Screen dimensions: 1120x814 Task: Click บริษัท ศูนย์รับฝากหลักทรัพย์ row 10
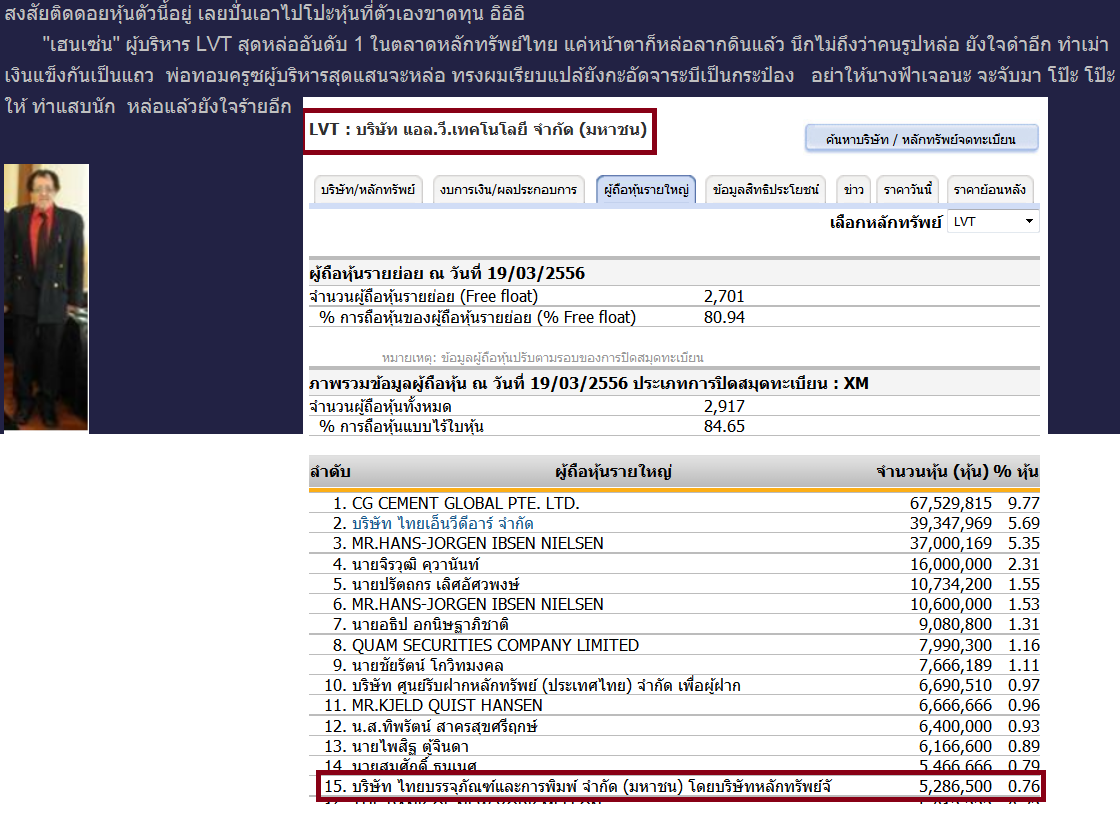click(674, 685)
